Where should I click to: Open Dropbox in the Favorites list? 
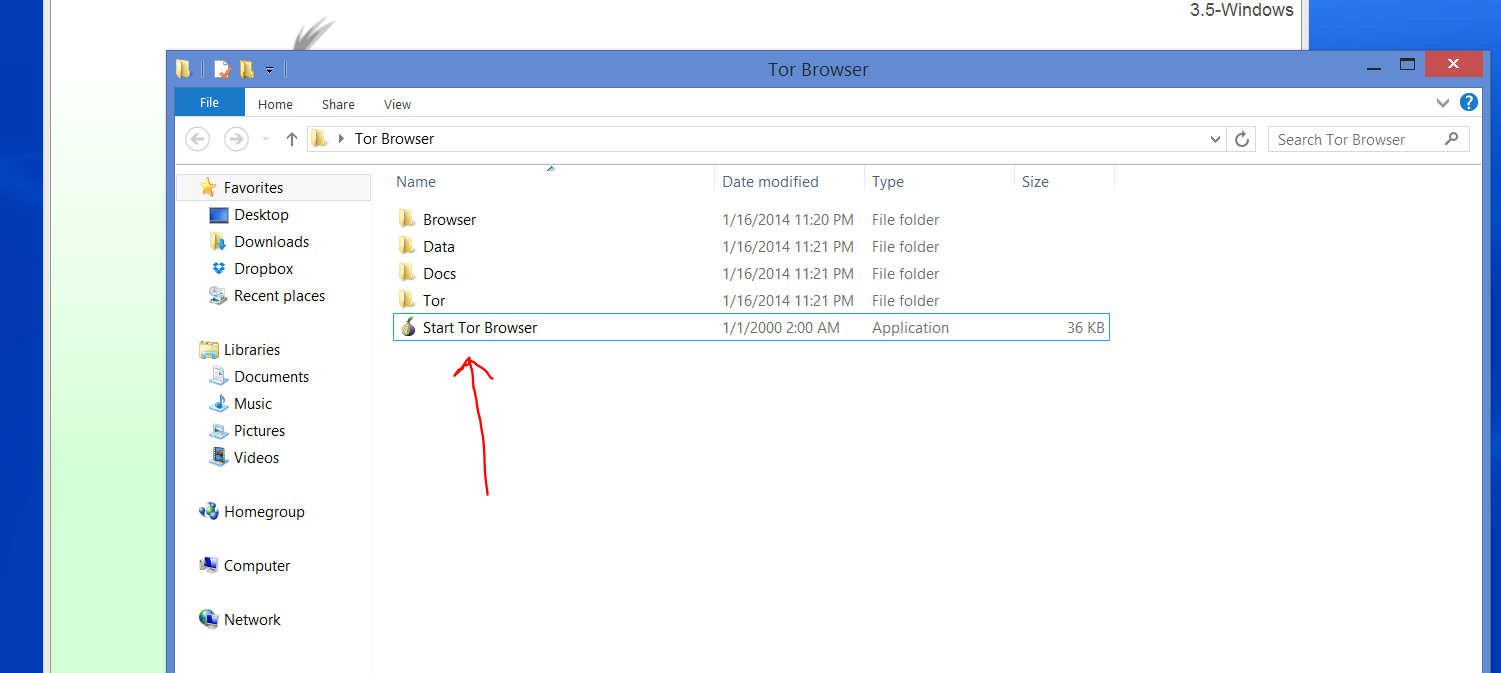[264, 269]
